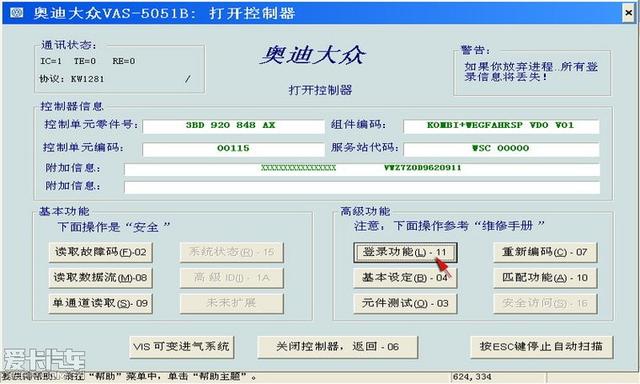Click the window system icon in title bar
The height and width of the screenshot is (384, 640).
(x=17, y=13)
